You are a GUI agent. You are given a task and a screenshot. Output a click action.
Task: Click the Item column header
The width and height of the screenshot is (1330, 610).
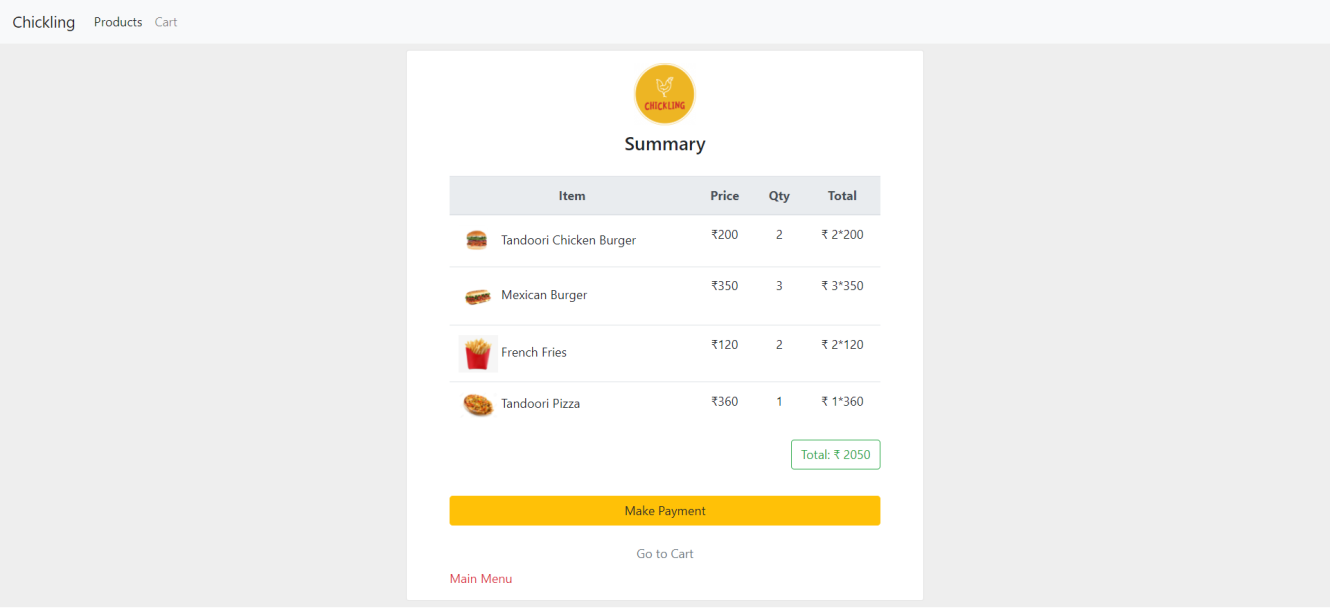pos(572,195)
